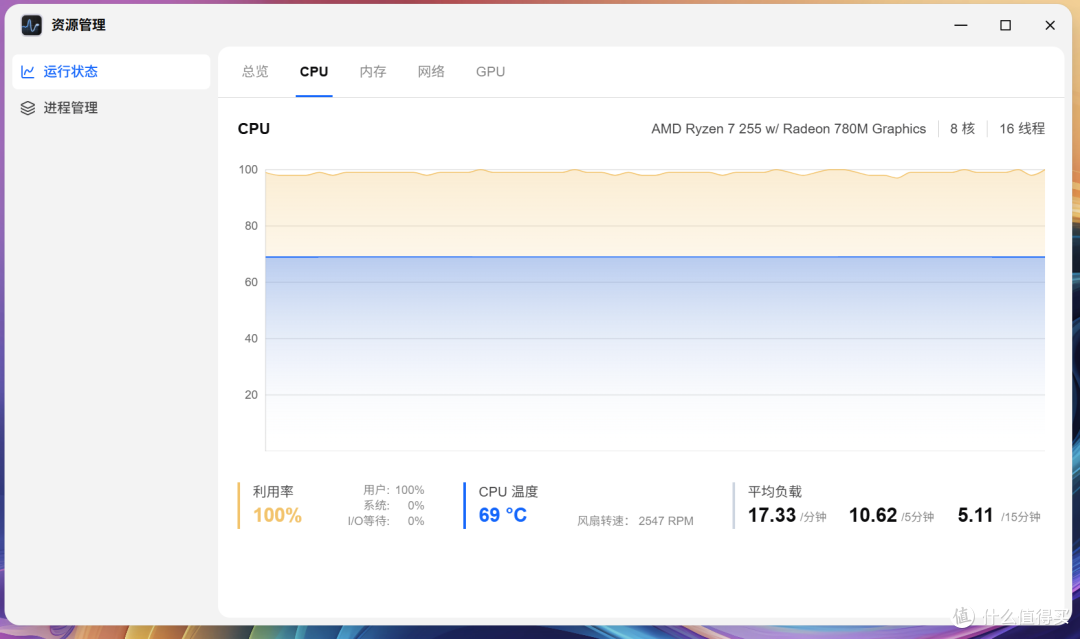The image size is (1080, 639).
Task: Click the orange utilization line on the chart
Action: (654, 172)
